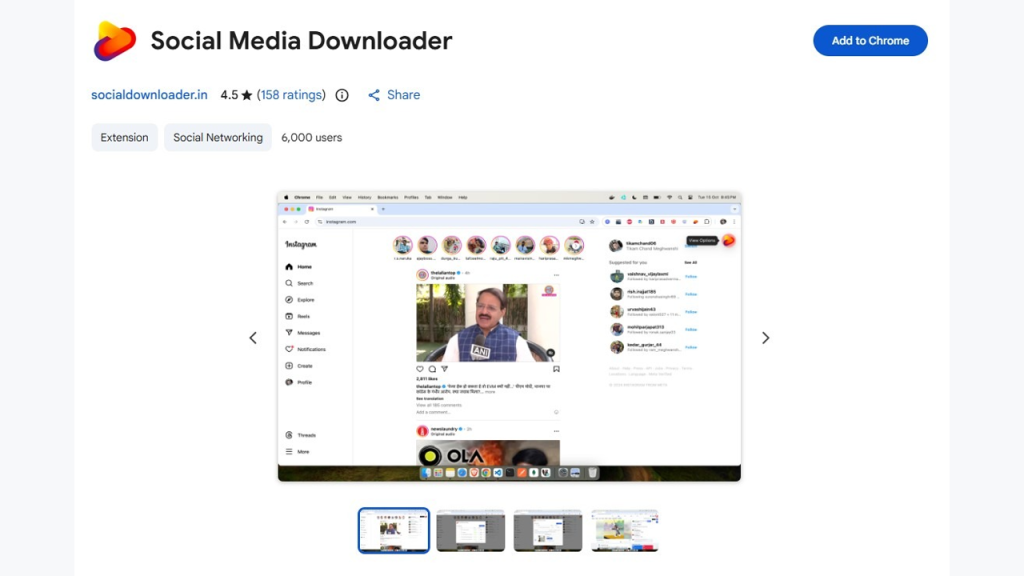
Task: Go to the previous screenshot with left arrow
Action: [253, 338]
